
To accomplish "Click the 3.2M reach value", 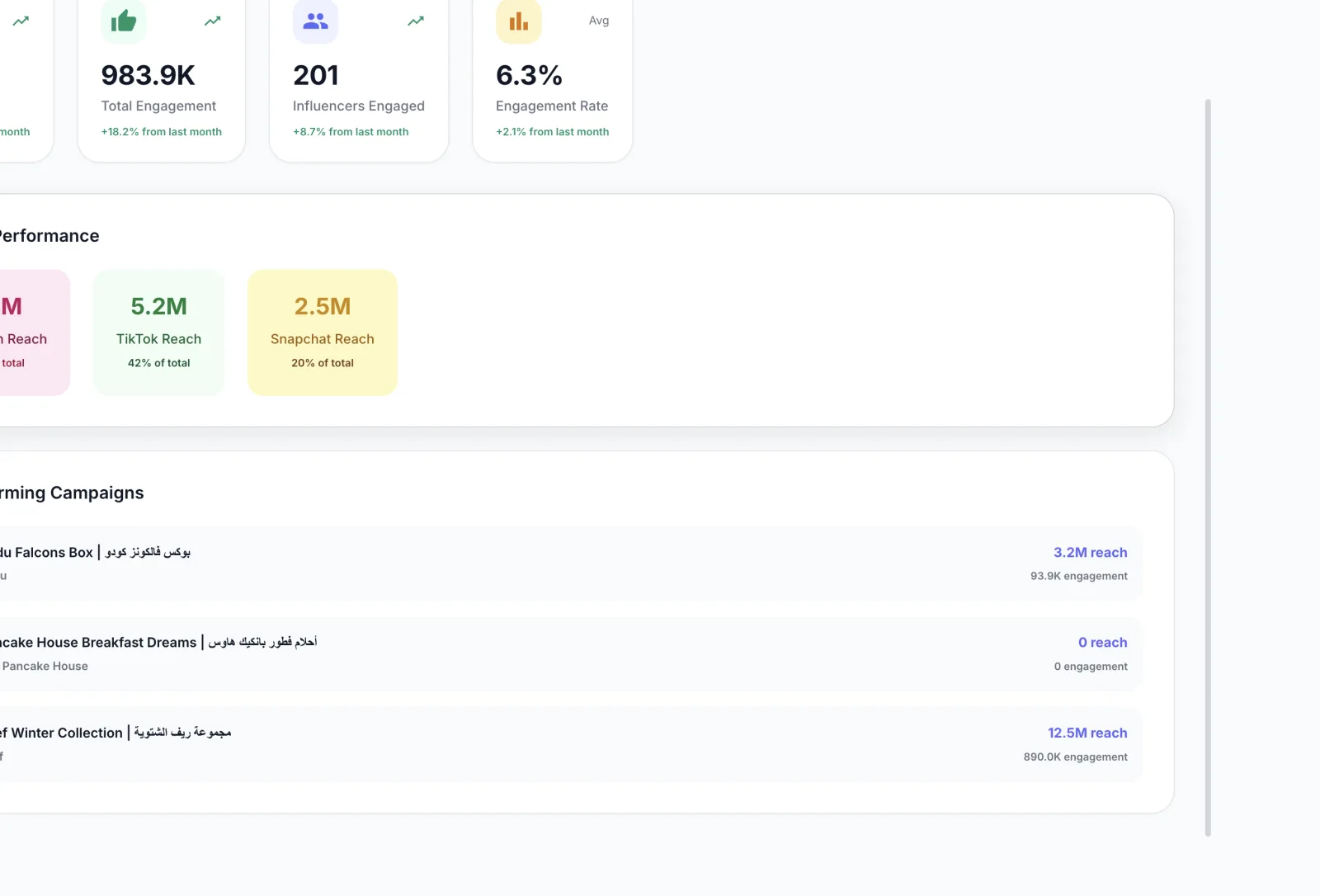I will 1090,553.
